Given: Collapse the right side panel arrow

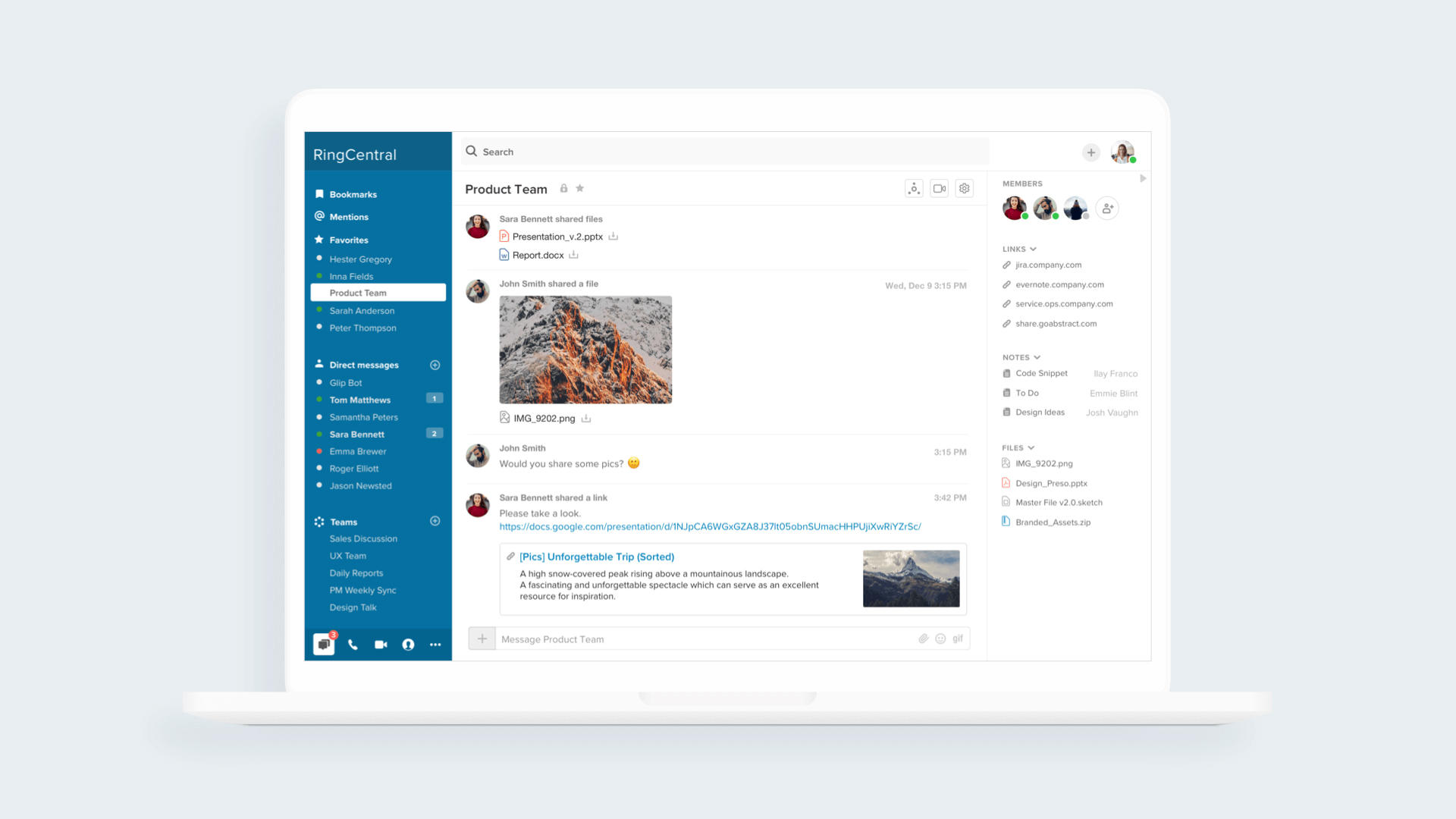Looking at the screenshot, I should coord(1143,179).
